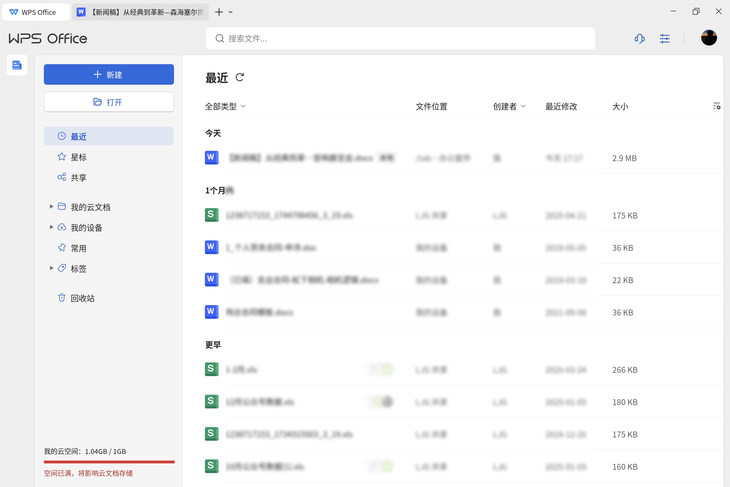This screenshot has height=487, width=730.
Task: Click the refresh icon next to 最近
Action: [x=240, y=77]
